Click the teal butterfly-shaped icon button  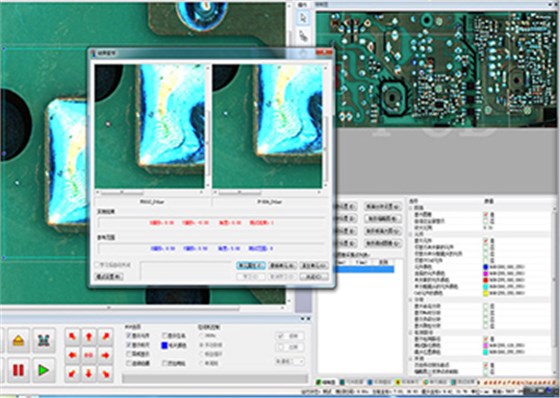tap(44, 340)
